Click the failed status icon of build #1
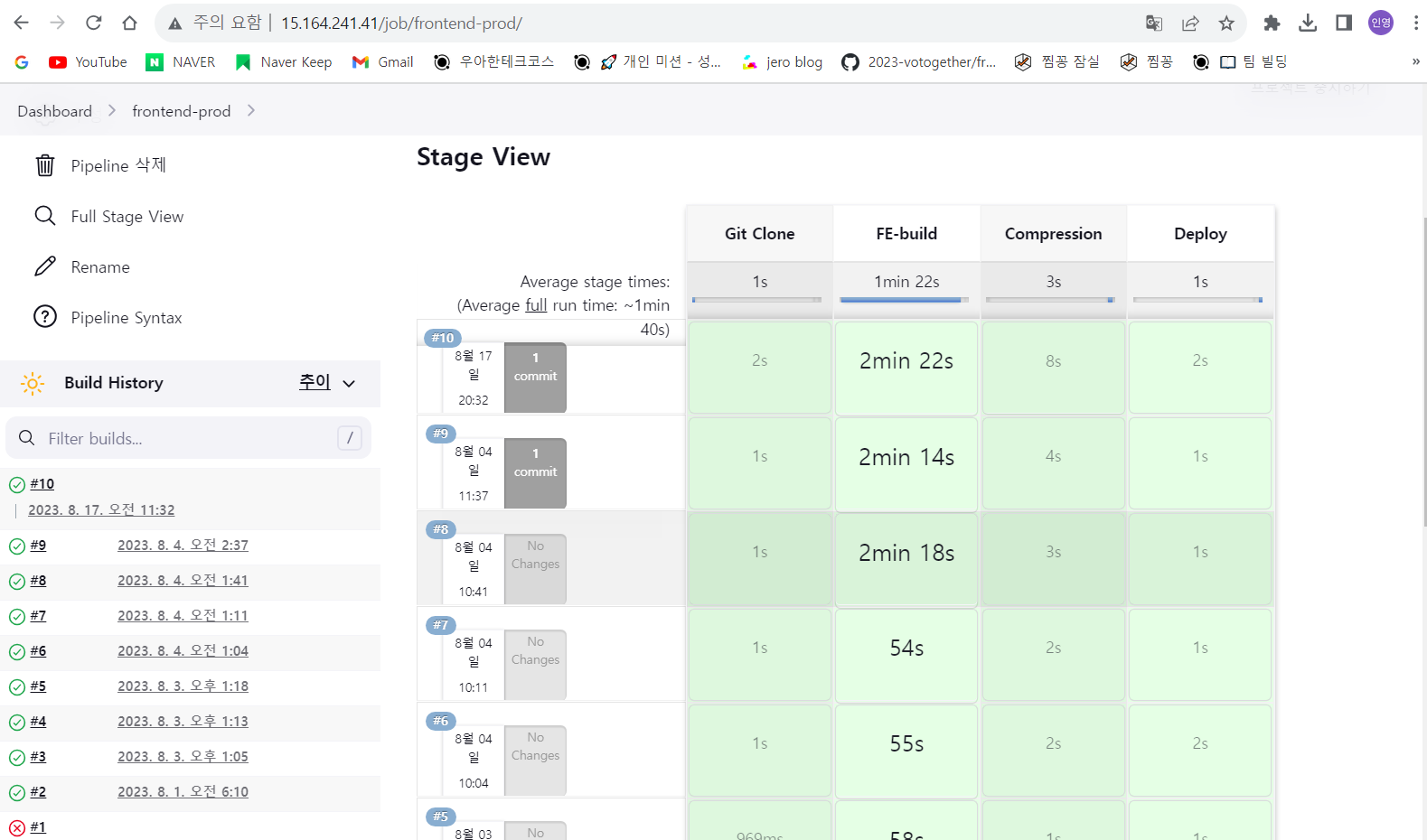 [x=17, y=827]
